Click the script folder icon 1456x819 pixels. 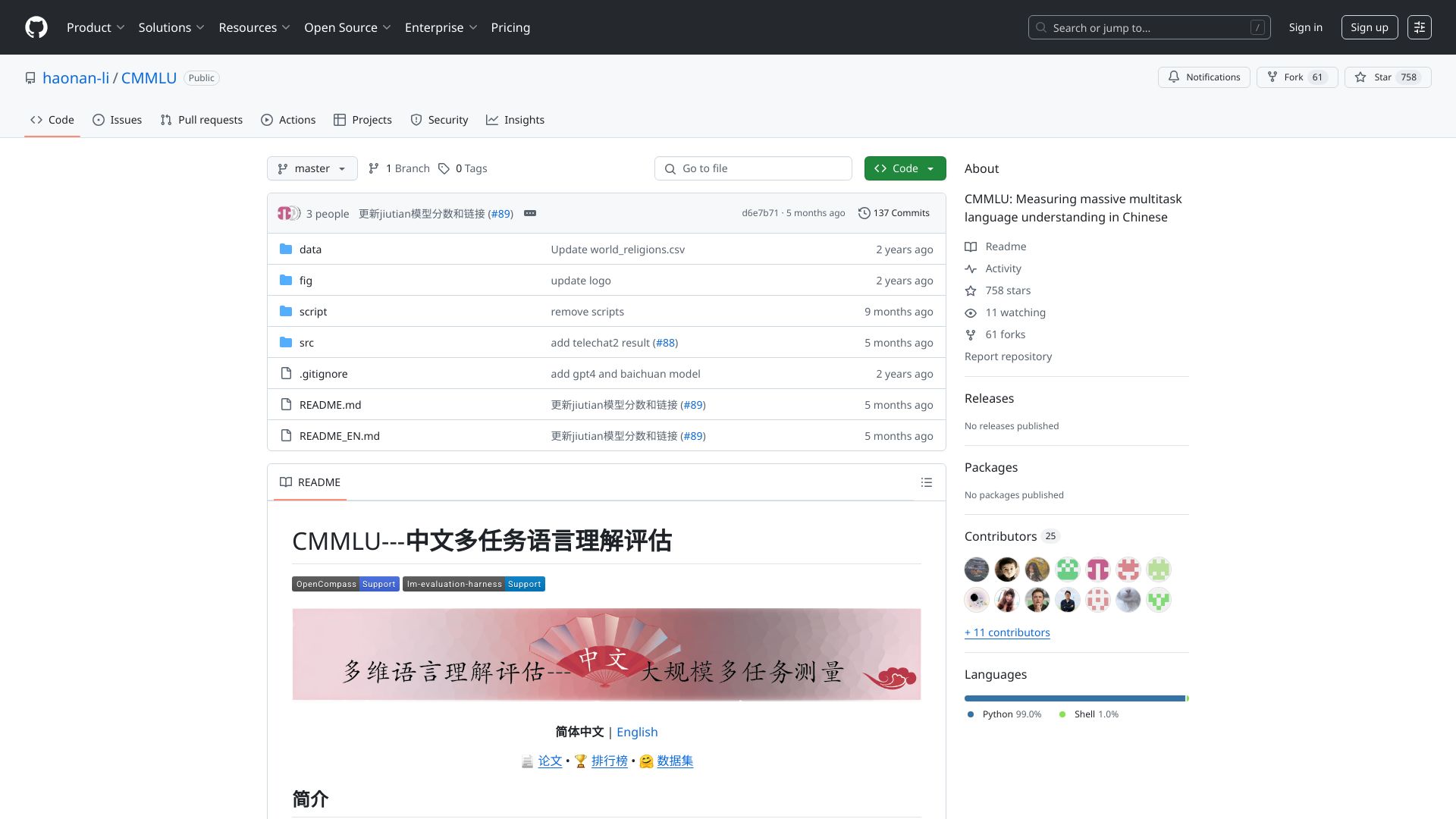[286, 311]
